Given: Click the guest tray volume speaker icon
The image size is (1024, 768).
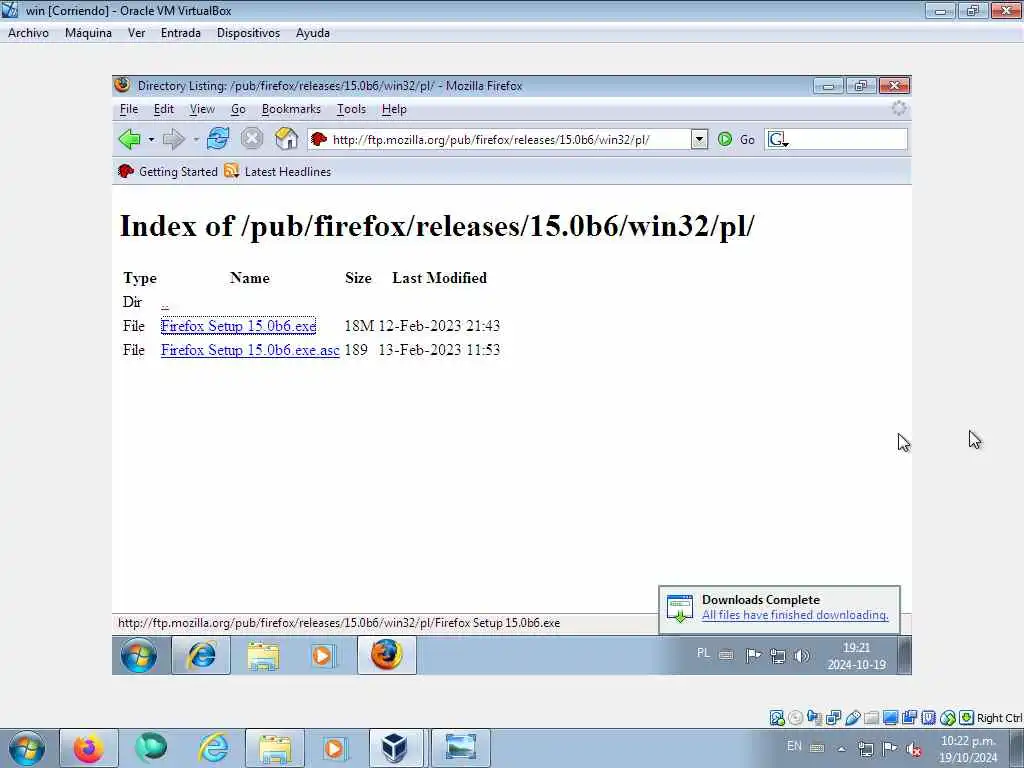Looking at the screenshot, I should pyautogui.click(x=802, y=656).
